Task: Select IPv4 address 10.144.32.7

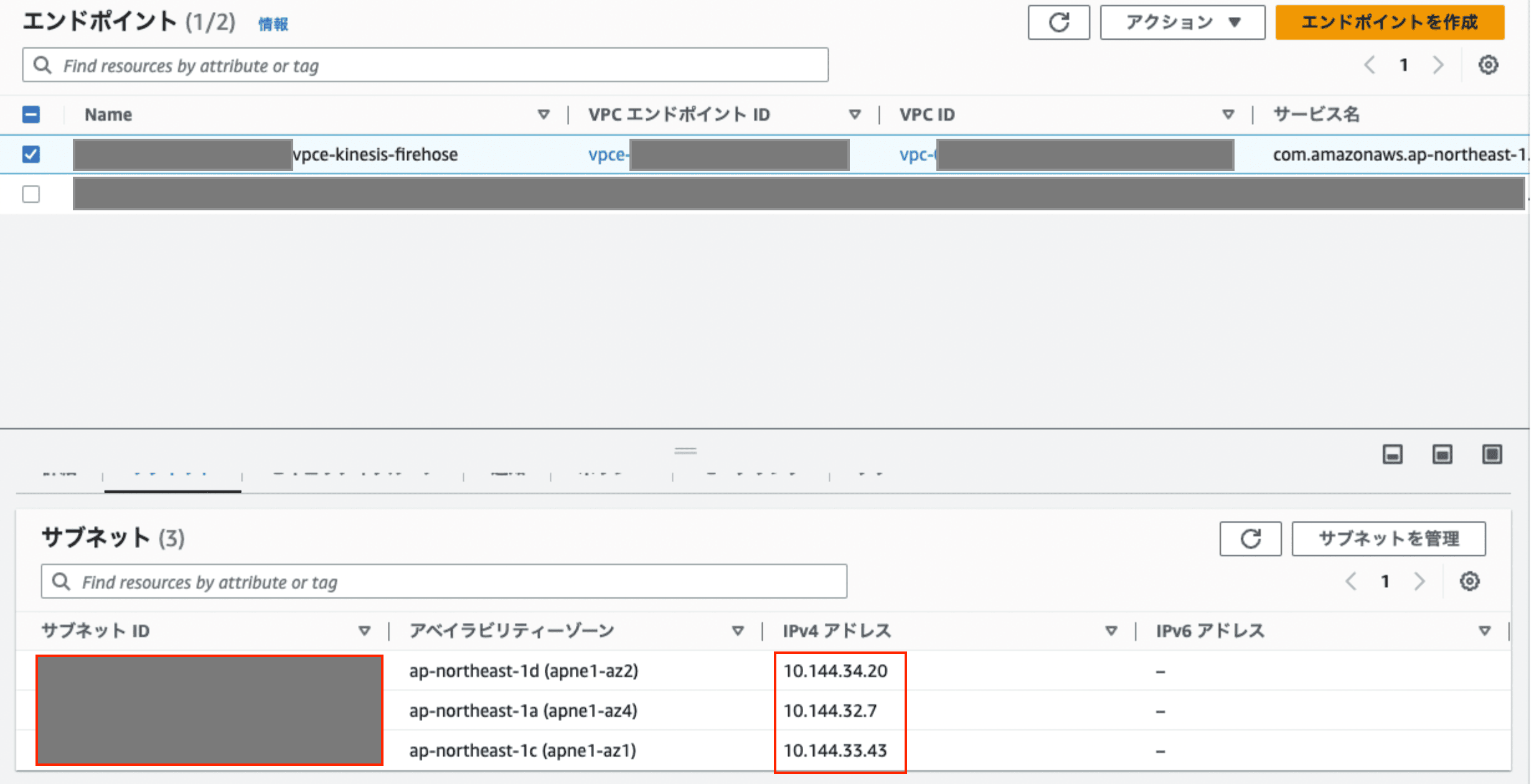Action: (830, 711)
